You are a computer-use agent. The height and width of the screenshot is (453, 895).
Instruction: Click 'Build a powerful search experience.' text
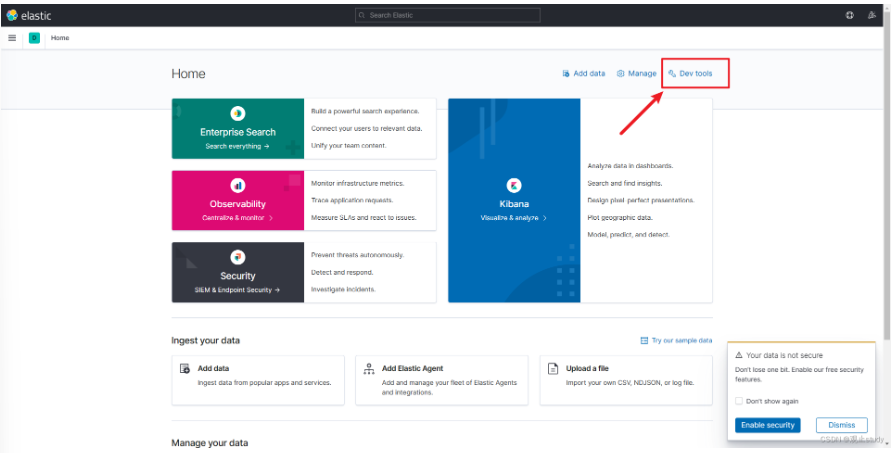(x=365, y=111)
